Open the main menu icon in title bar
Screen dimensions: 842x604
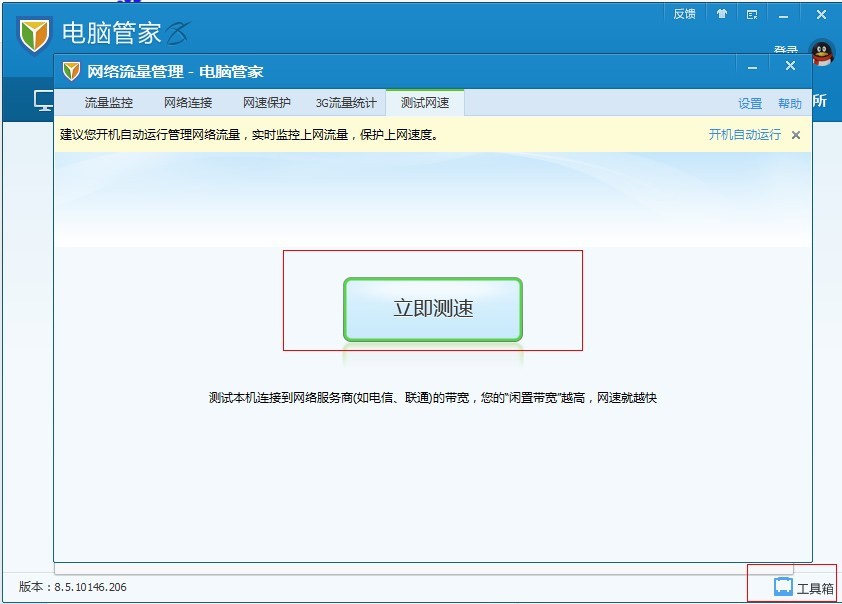752,15
